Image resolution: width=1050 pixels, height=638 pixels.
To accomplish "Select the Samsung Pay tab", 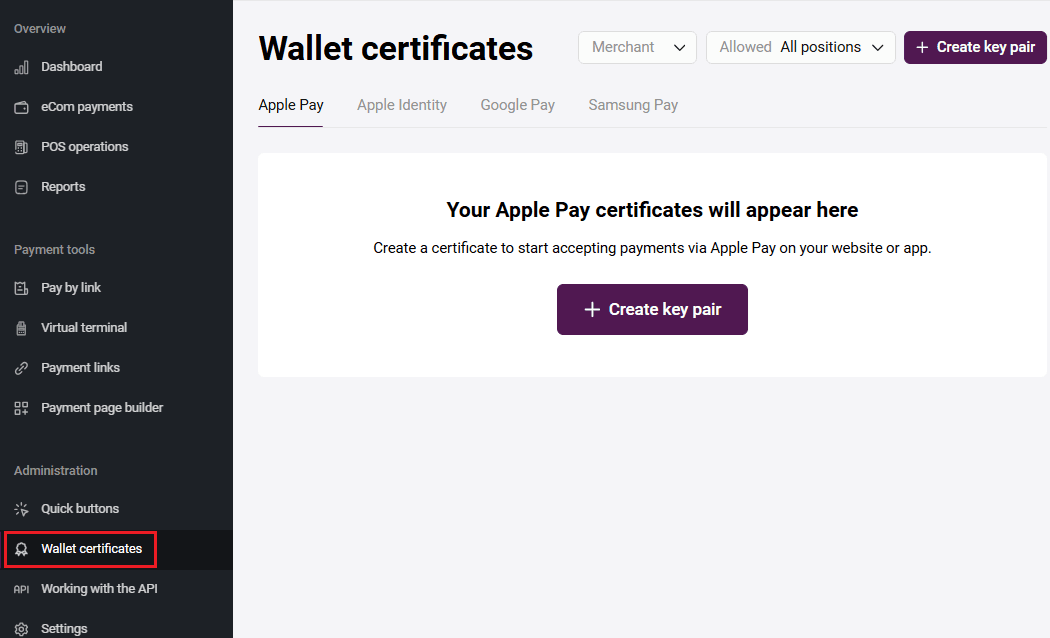I will 633,104.
